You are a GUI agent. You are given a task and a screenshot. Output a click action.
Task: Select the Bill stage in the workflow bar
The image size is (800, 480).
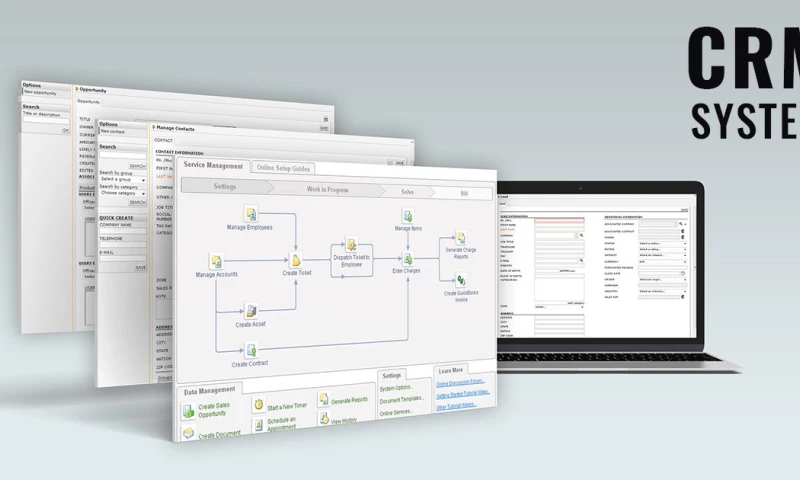point(463,193)
